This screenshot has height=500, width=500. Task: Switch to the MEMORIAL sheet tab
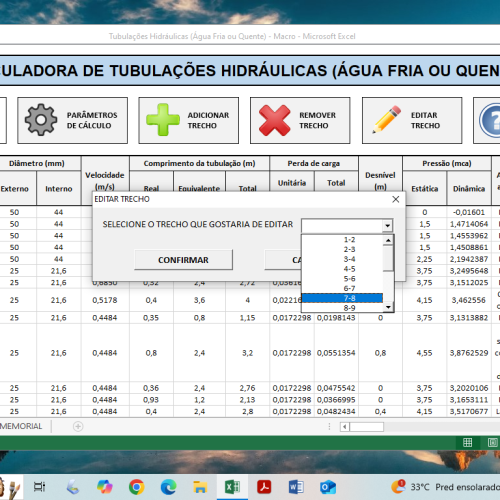(x=21, y=426)
